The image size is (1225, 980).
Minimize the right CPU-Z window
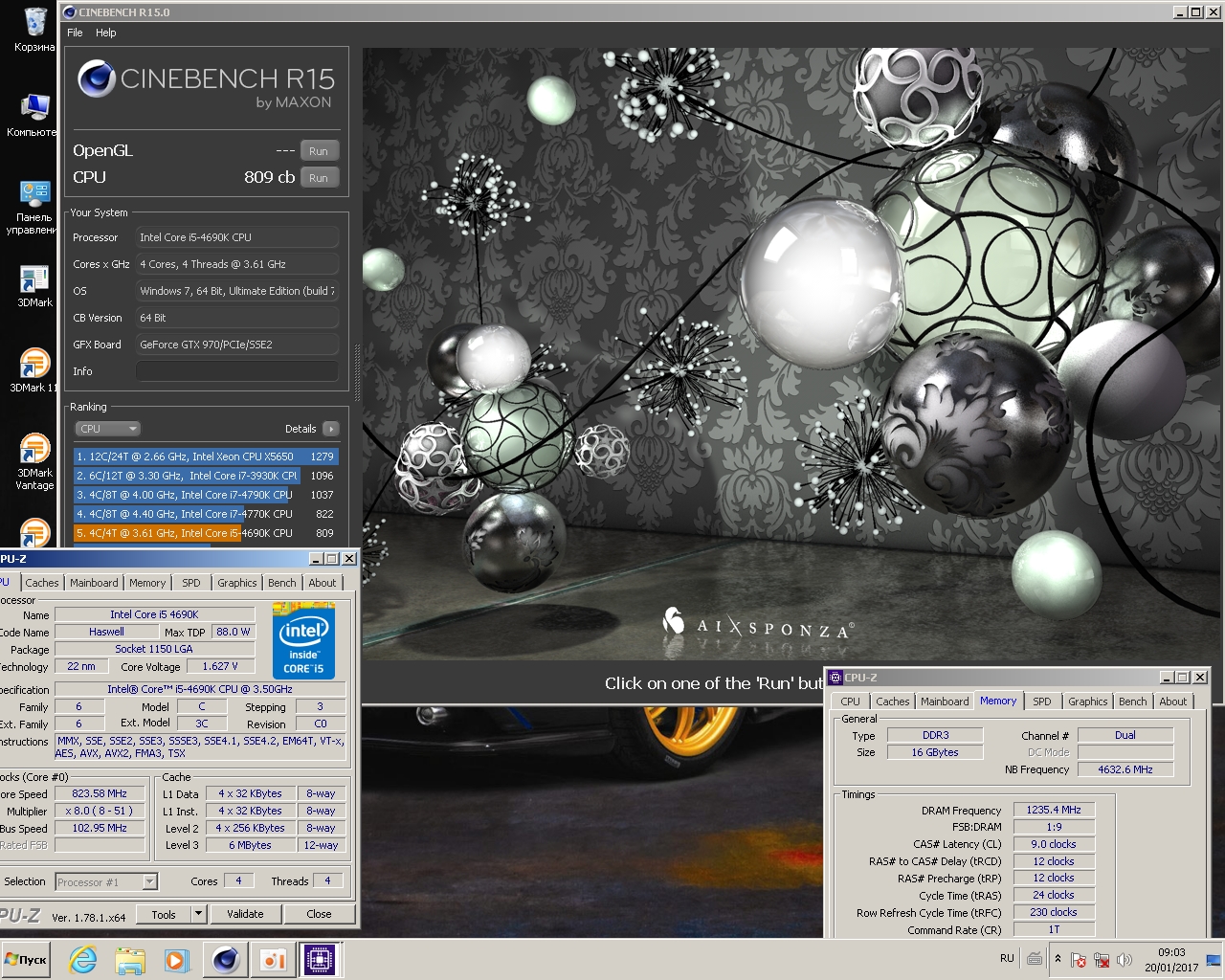[1167, 677]
